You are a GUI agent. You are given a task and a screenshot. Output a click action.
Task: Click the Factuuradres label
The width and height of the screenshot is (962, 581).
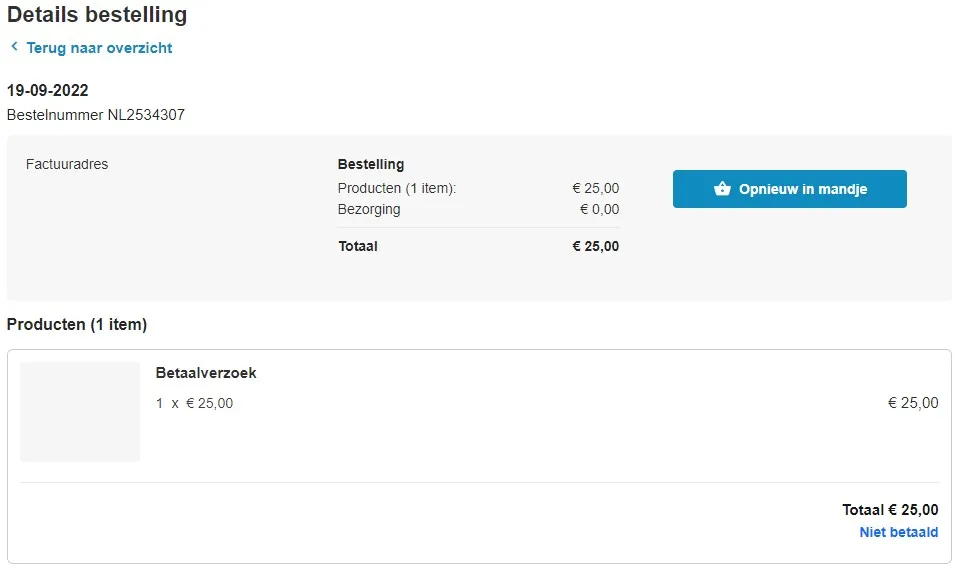pos(67,164)
